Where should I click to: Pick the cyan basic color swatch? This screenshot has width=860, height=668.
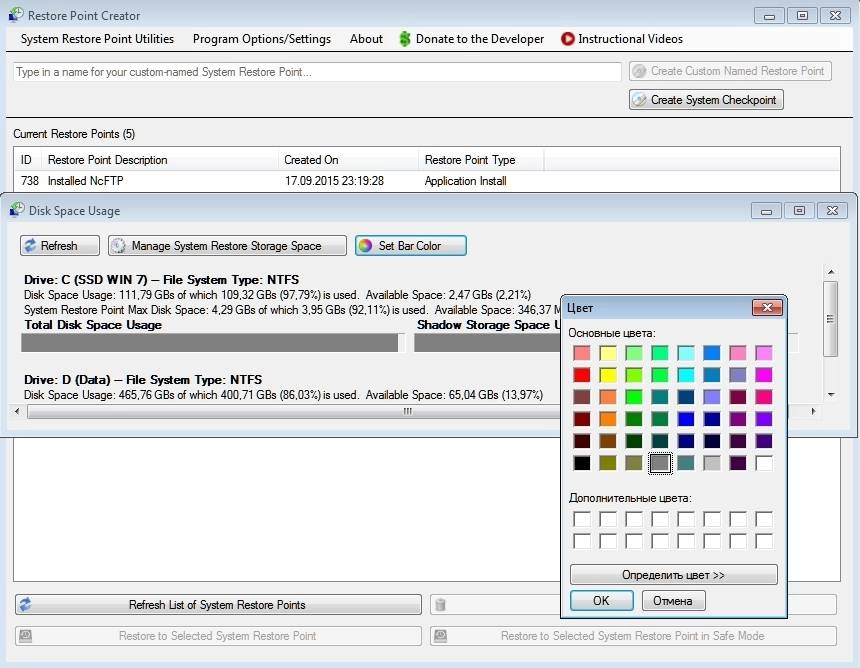pyautogui.click(x=686, y=375)
